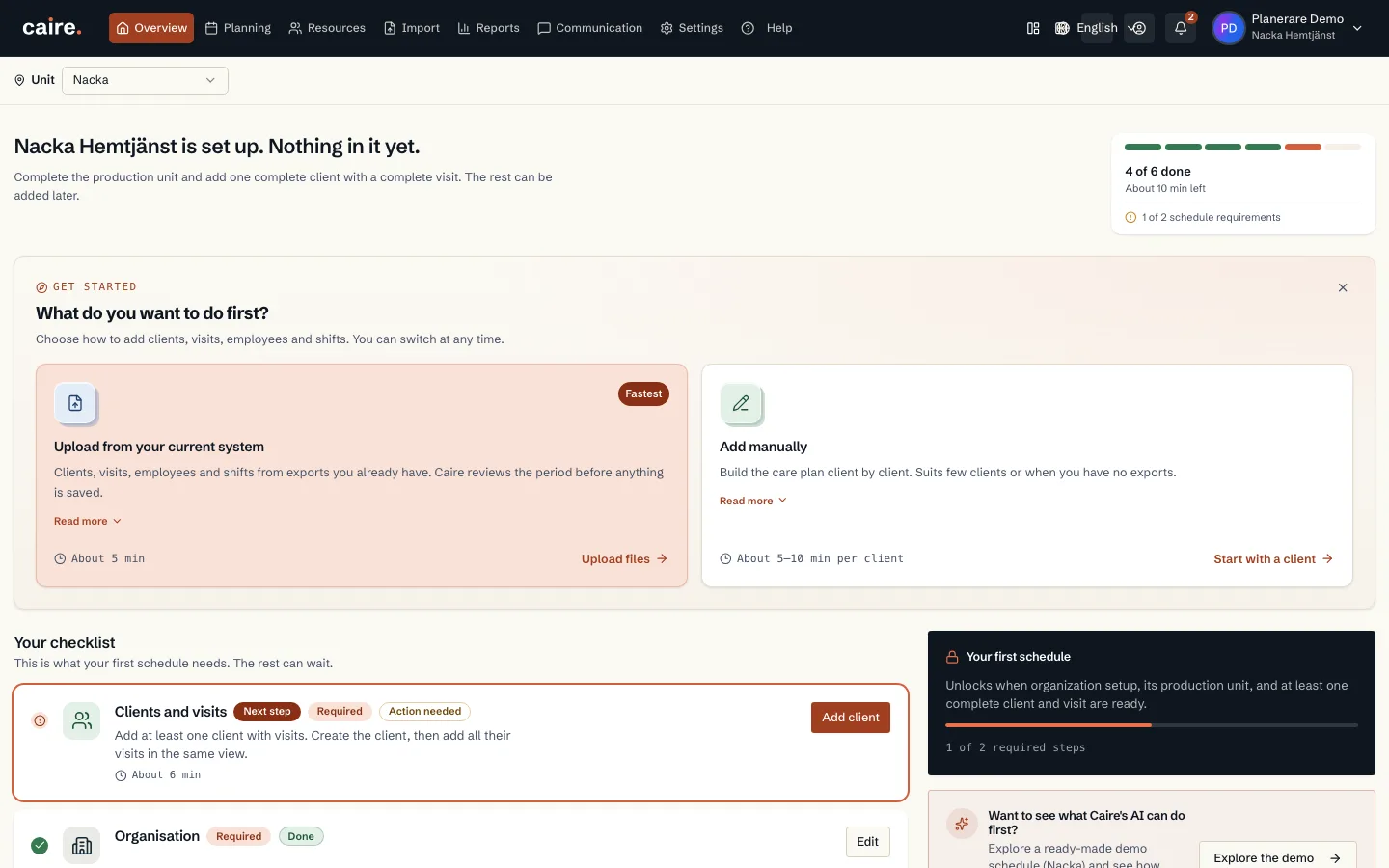1389x868 pixels.
Task: Click Start with a client link
Action: pyautogui.click(x=1273, y=558)
